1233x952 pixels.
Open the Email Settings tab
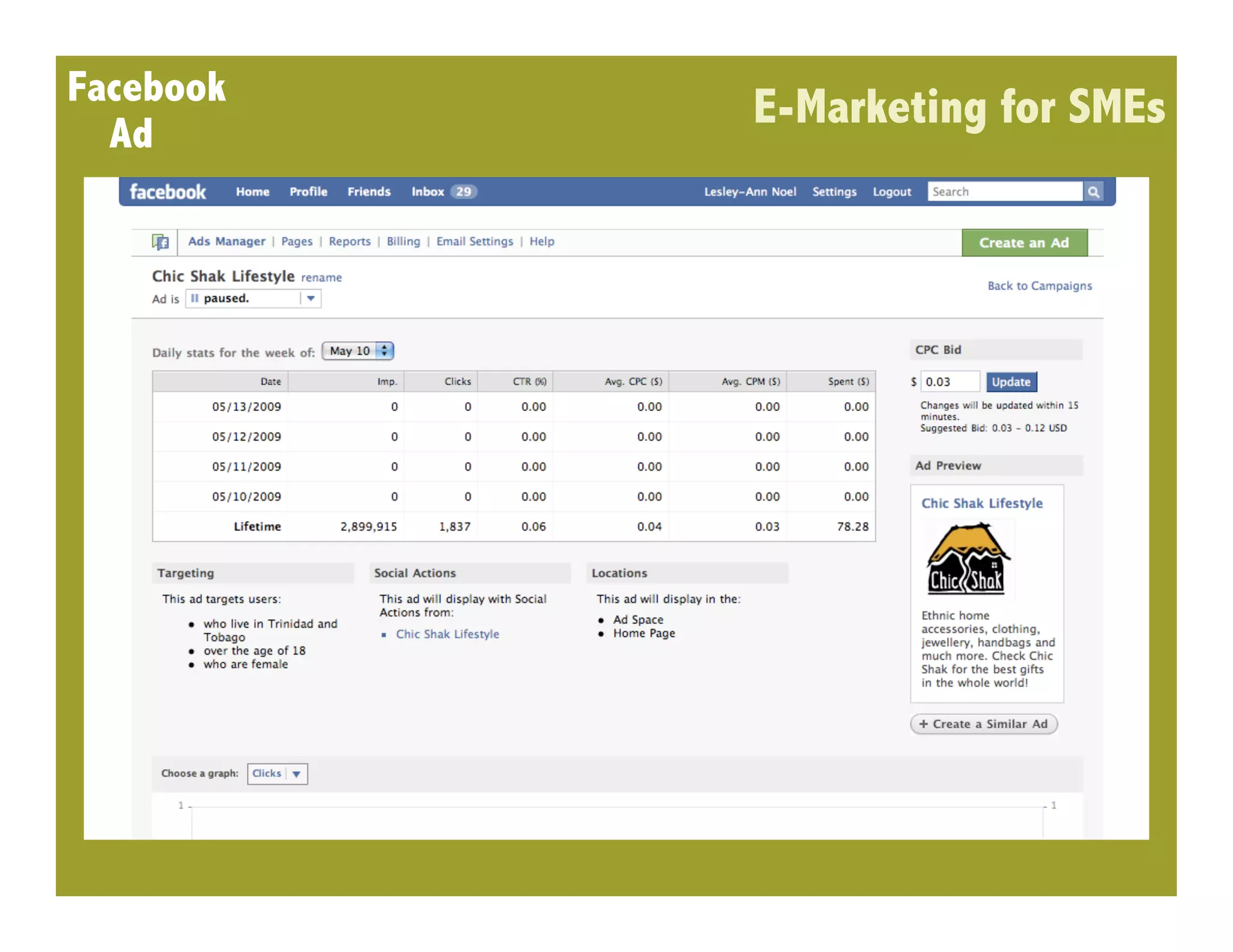coord(474,241)
